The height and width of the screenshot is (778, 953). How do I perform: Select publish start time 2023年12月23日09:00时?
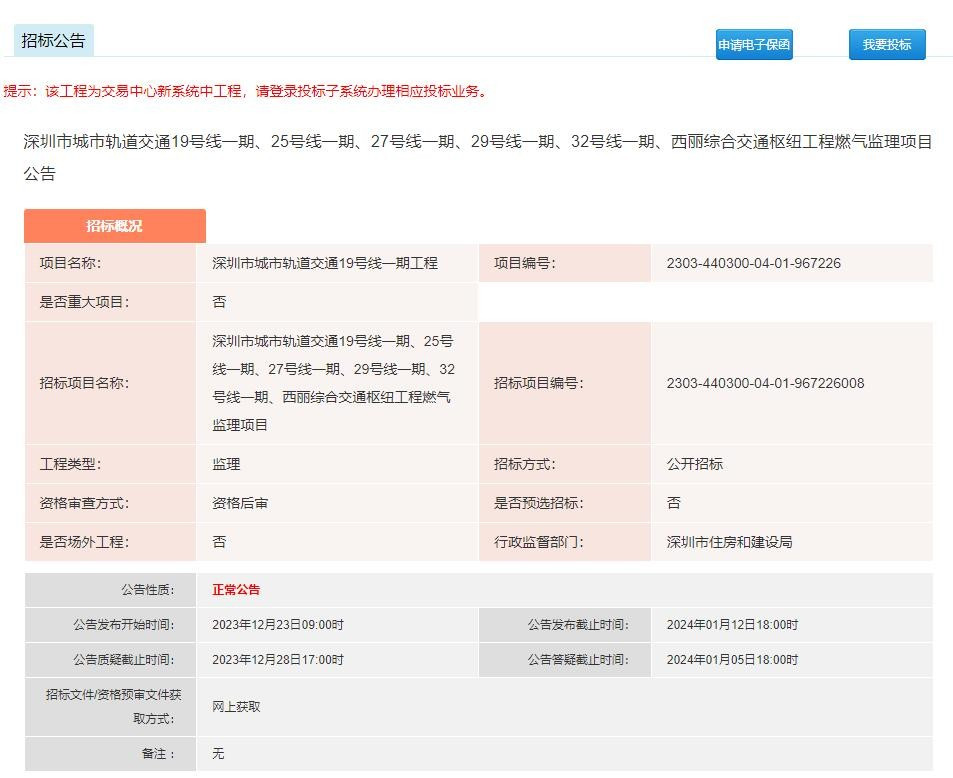(x=278, y=625)
